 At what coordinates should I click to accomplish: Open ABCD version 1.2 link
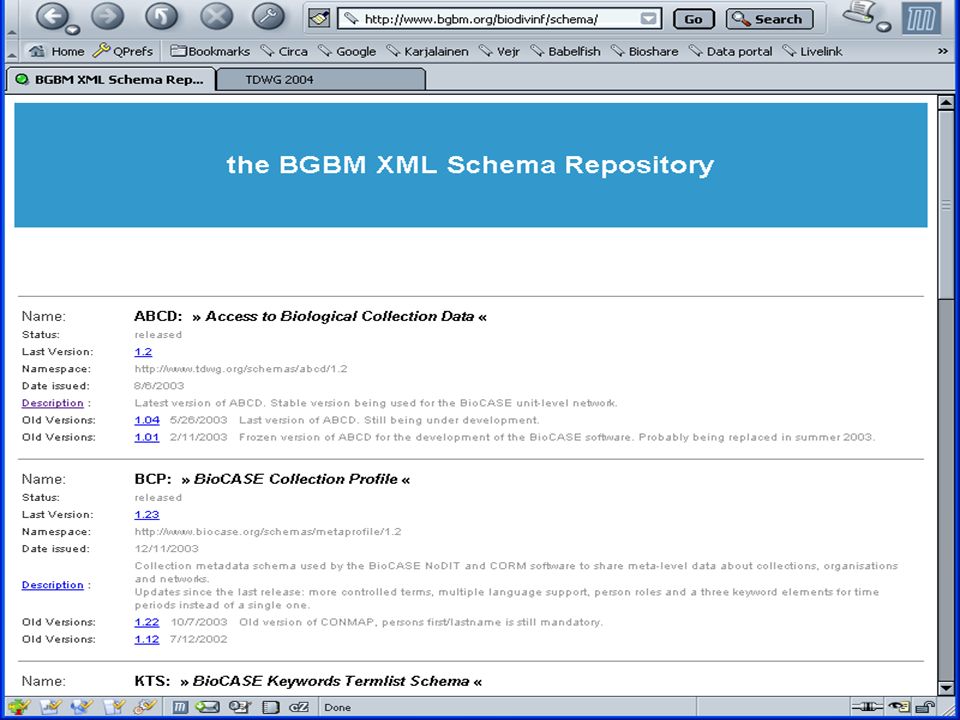tap(143, 352)
